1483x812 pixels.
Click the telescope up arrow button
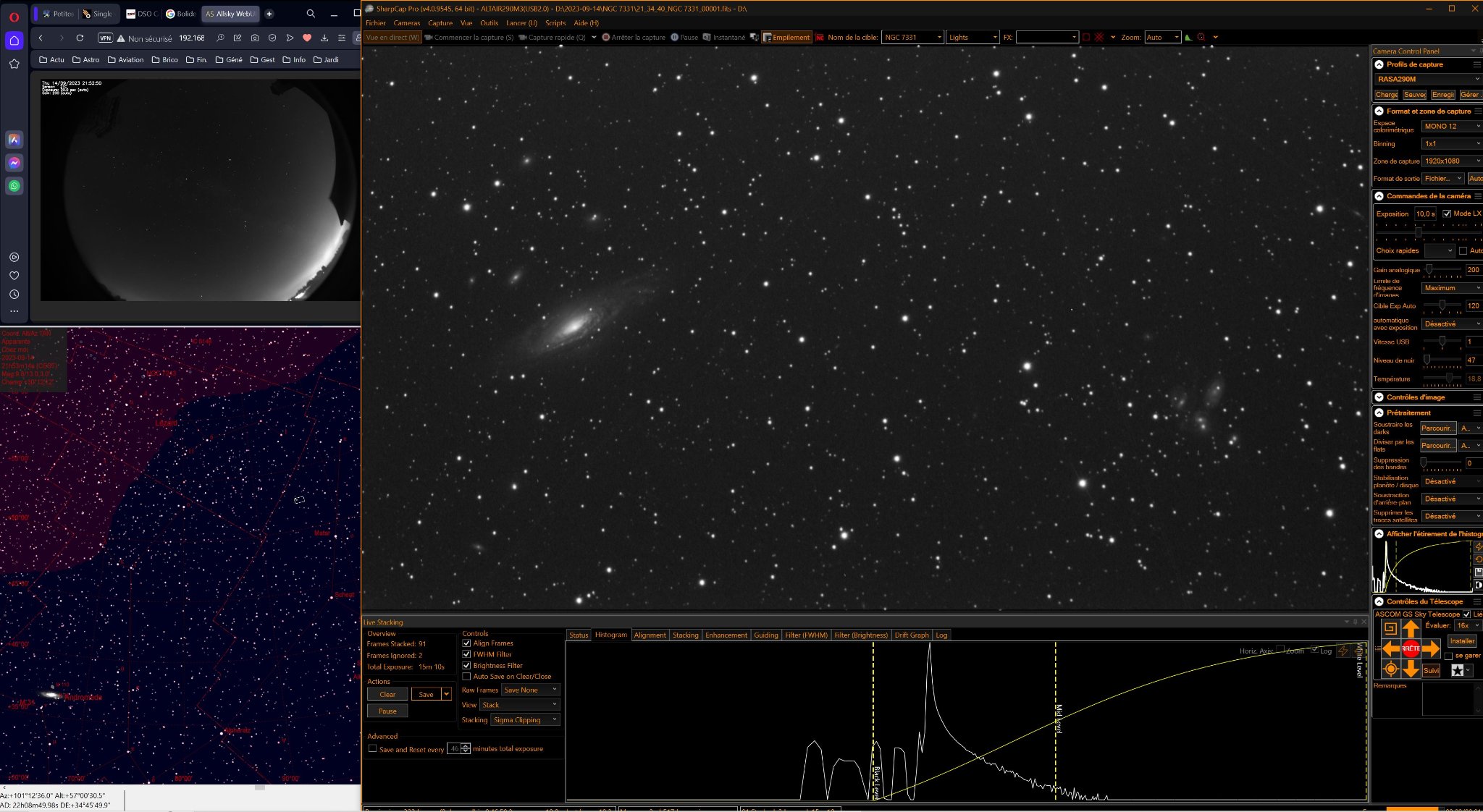click(1411, 628)
